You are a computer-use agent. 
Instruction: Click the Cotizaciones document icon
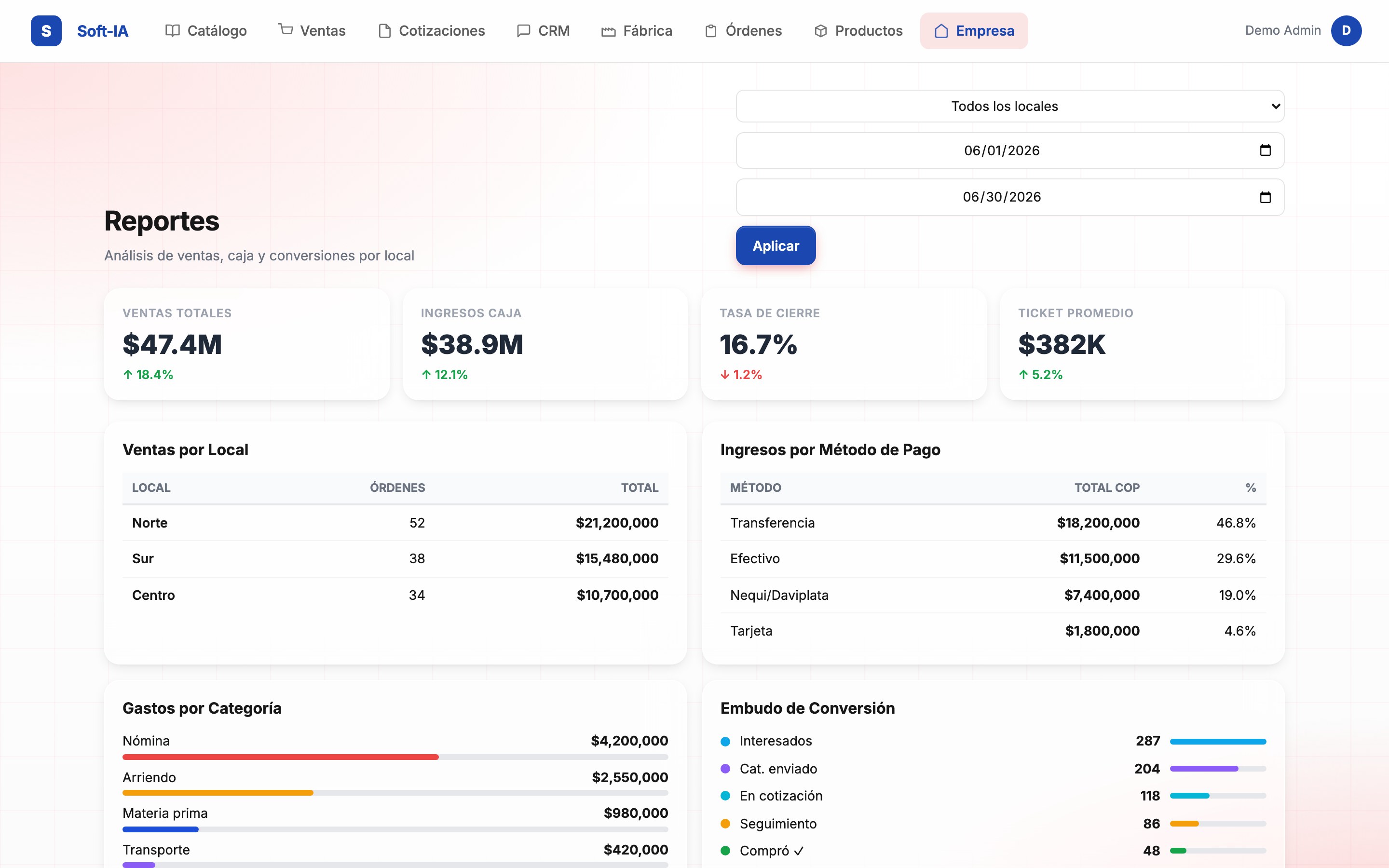384,31
